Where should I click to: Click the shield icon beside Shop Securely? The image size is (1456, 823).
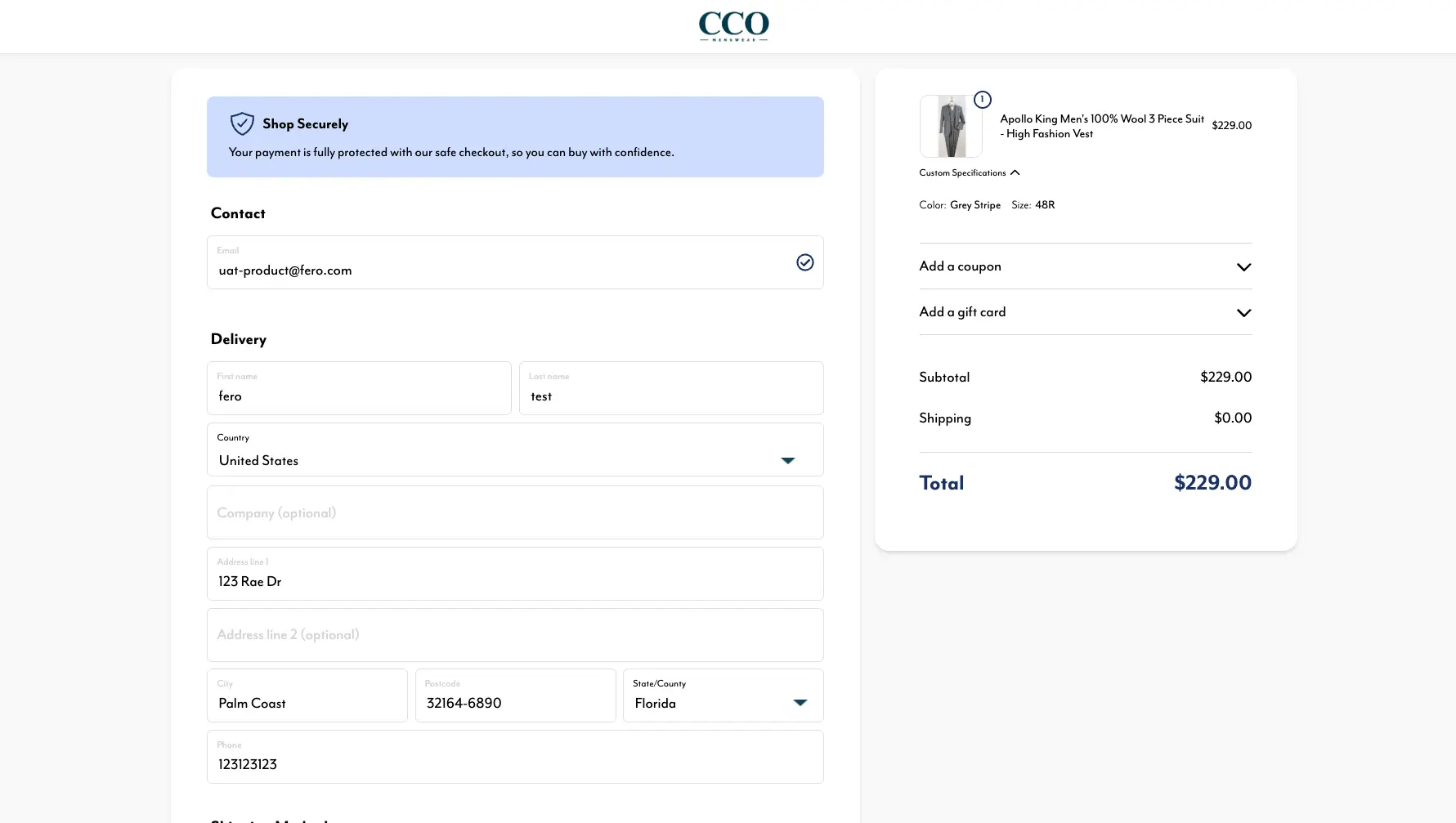(x=242, y=123)
